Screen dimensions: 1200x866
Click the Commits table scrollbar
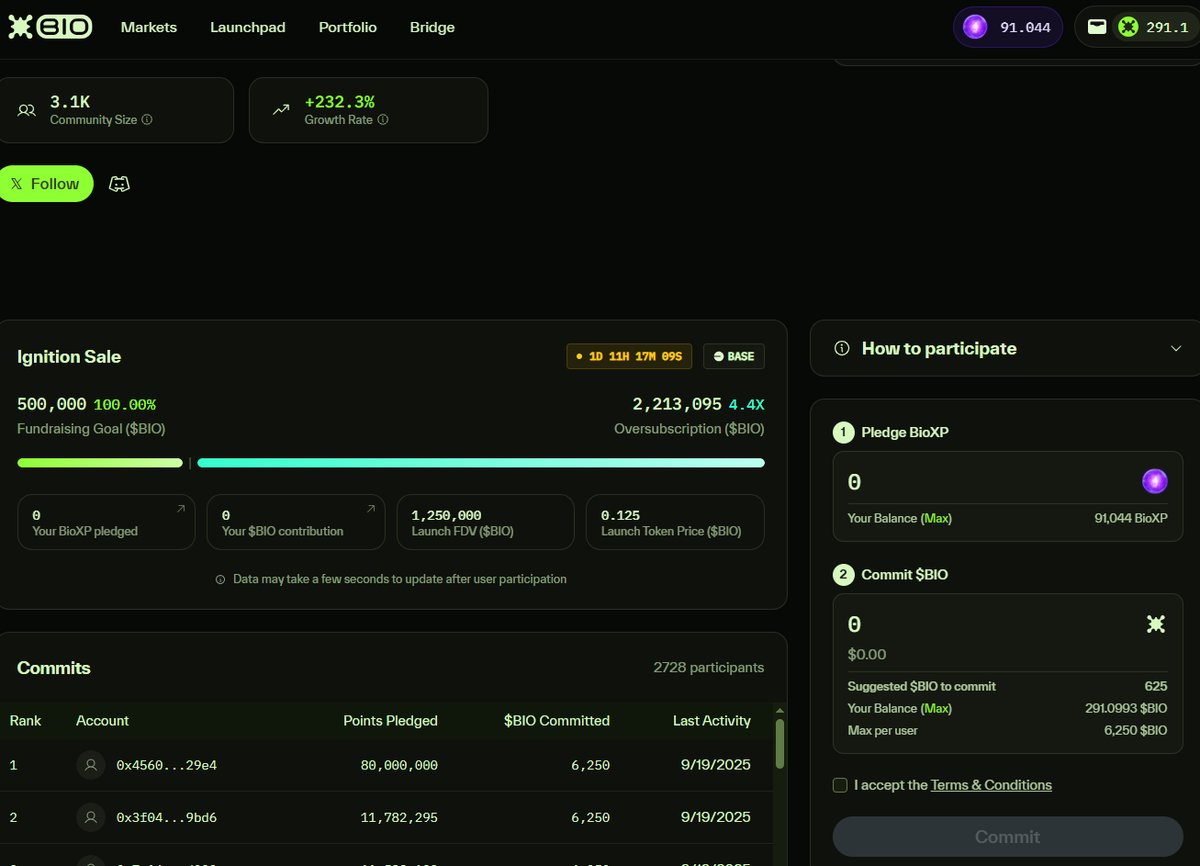pyautogui.click(x=780, y=743)
